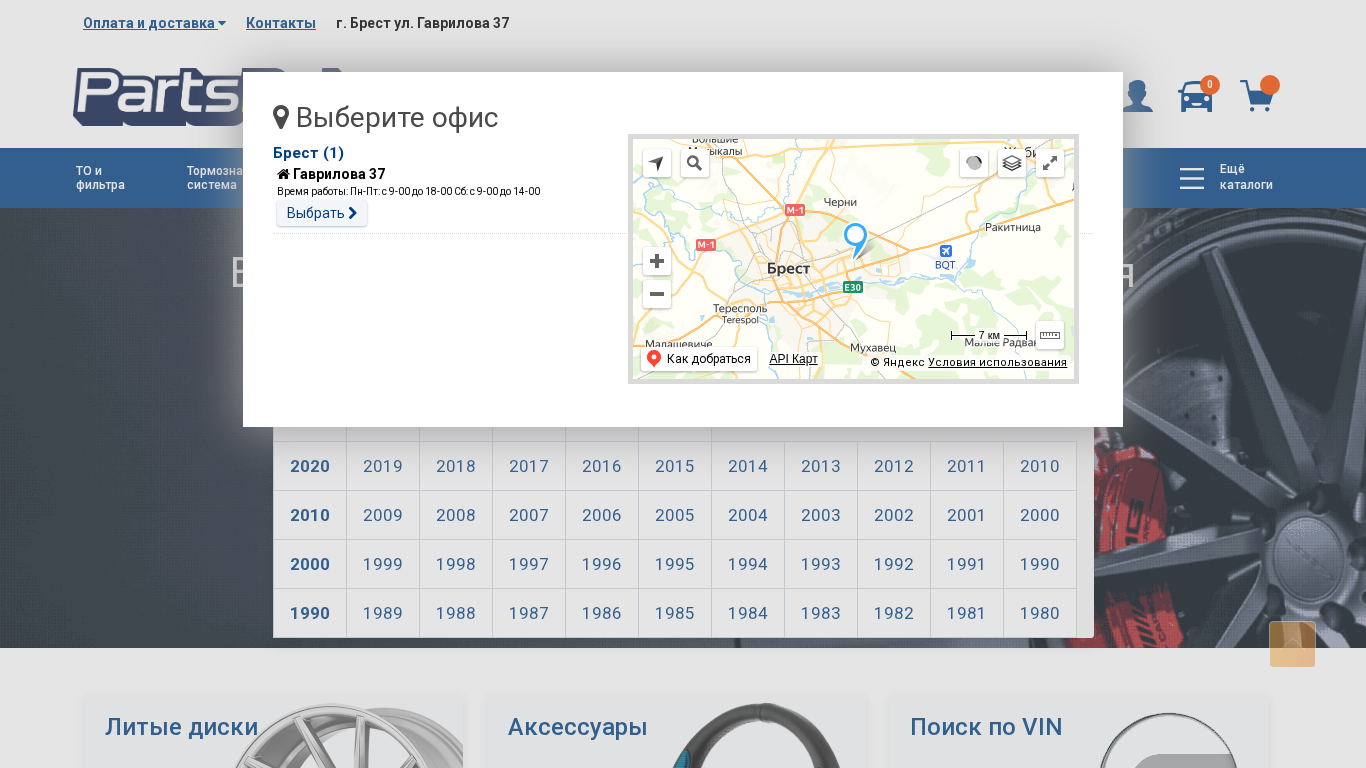Click the blue office placemark on map
This screenshot has width=1366, height=768.
[855, 239]
